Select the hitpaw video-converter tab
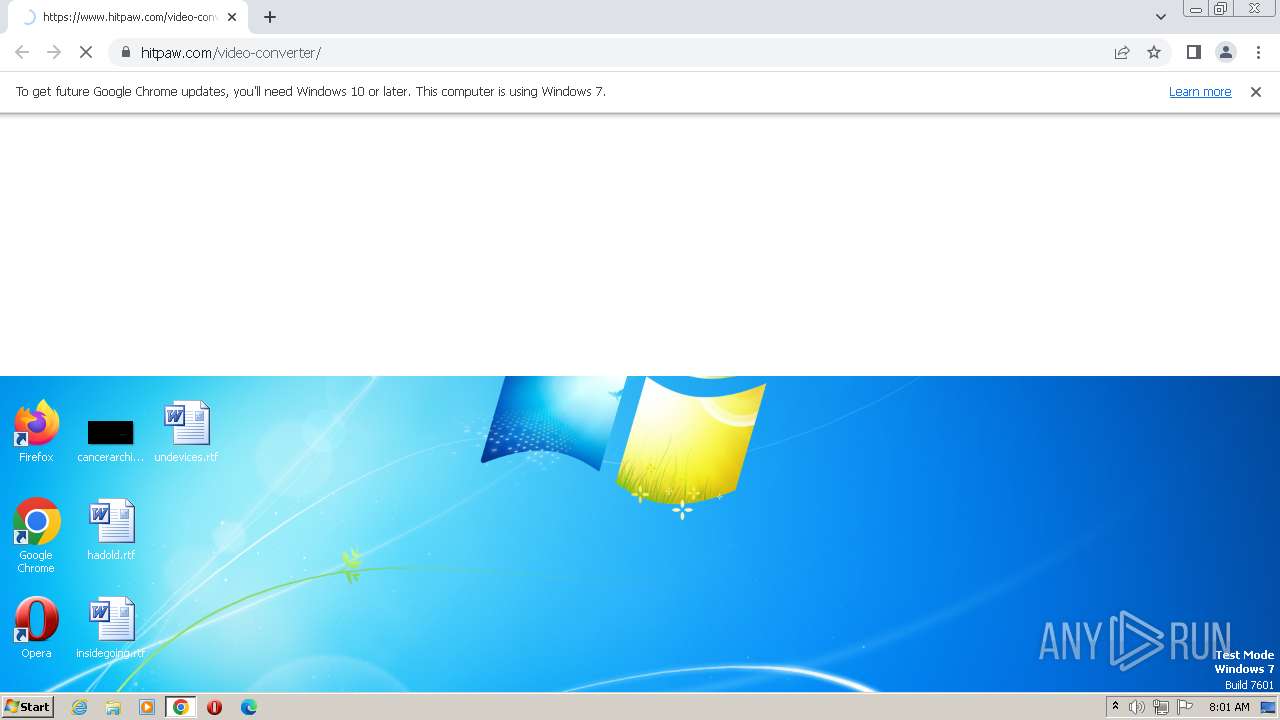 click(x=126, y=17)
